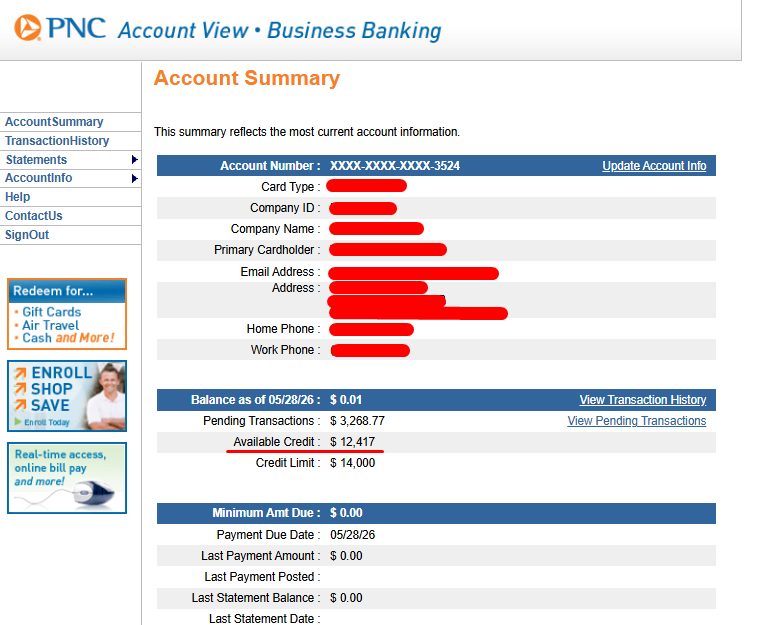
Task: Select the Statements menu item
Action: [36, 160]
